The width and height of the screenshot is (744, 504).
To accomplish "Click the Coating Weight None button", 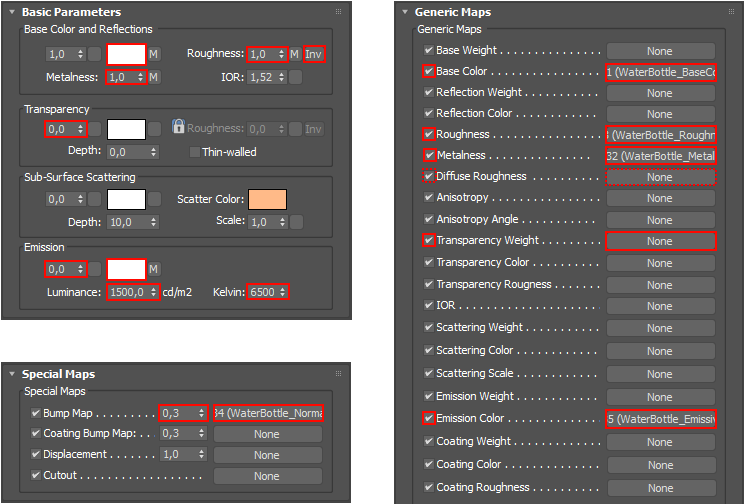I will pos(660,442).
